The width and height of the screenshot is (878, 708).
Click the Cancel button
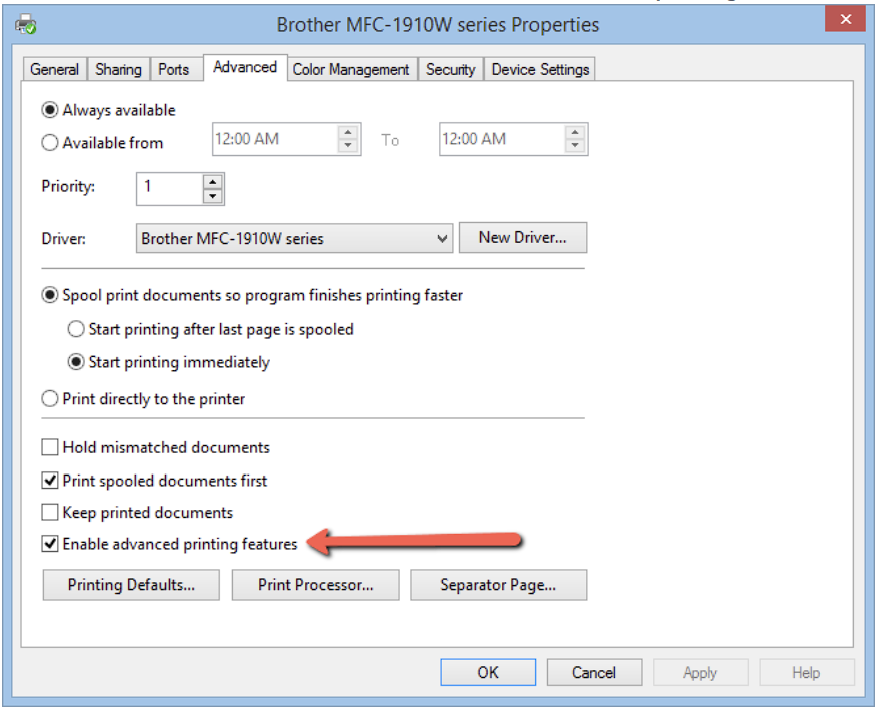(594, 672)
